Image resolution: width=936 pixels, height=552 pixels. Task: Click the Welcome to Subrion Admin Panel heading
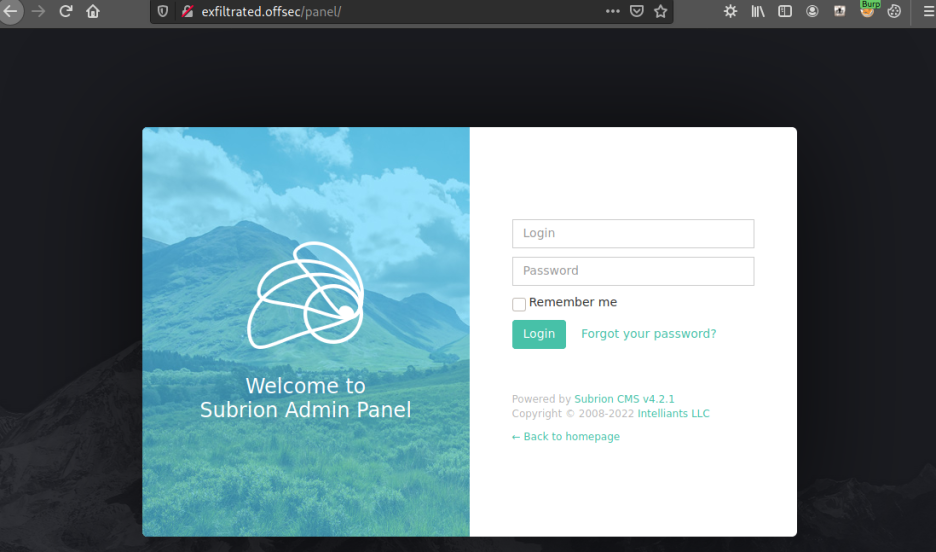(x=305, y=397)
